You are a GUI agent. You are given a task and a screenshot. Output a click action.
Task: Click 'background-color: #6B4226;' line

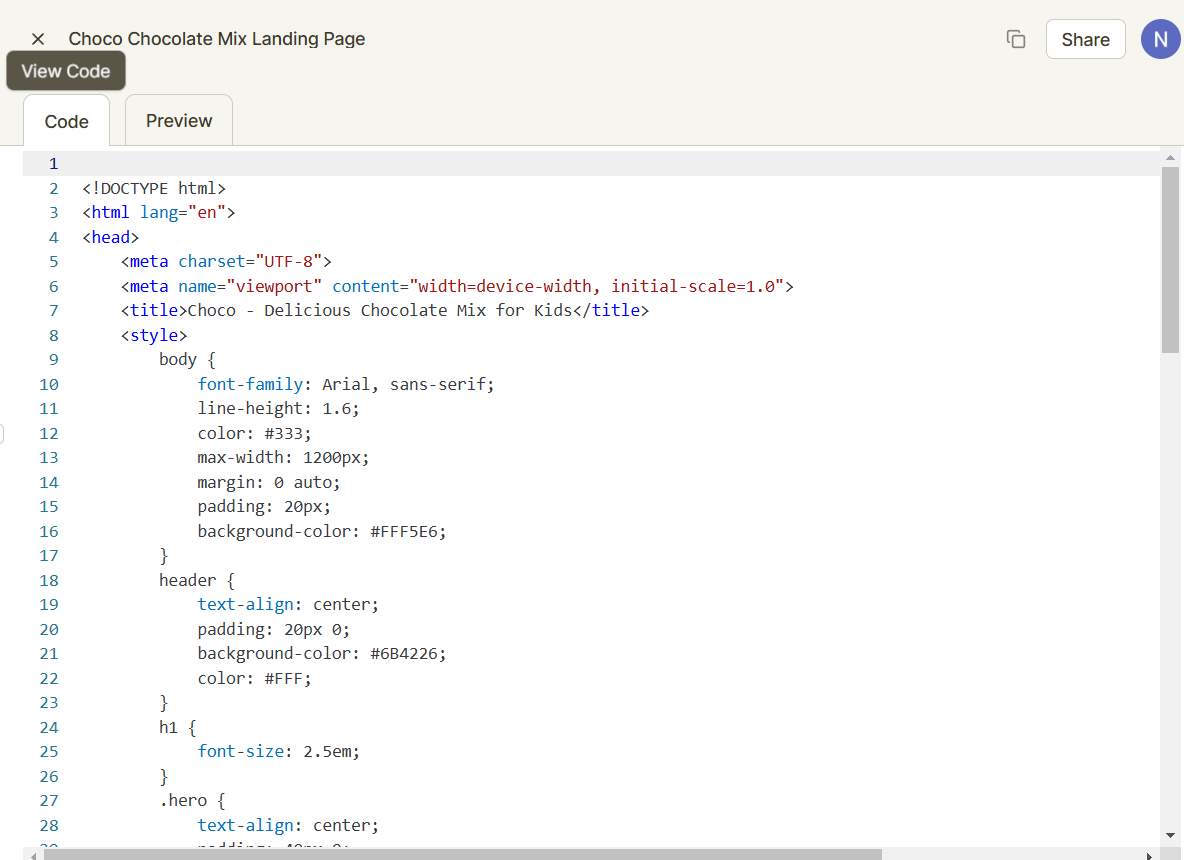point(322,653)
